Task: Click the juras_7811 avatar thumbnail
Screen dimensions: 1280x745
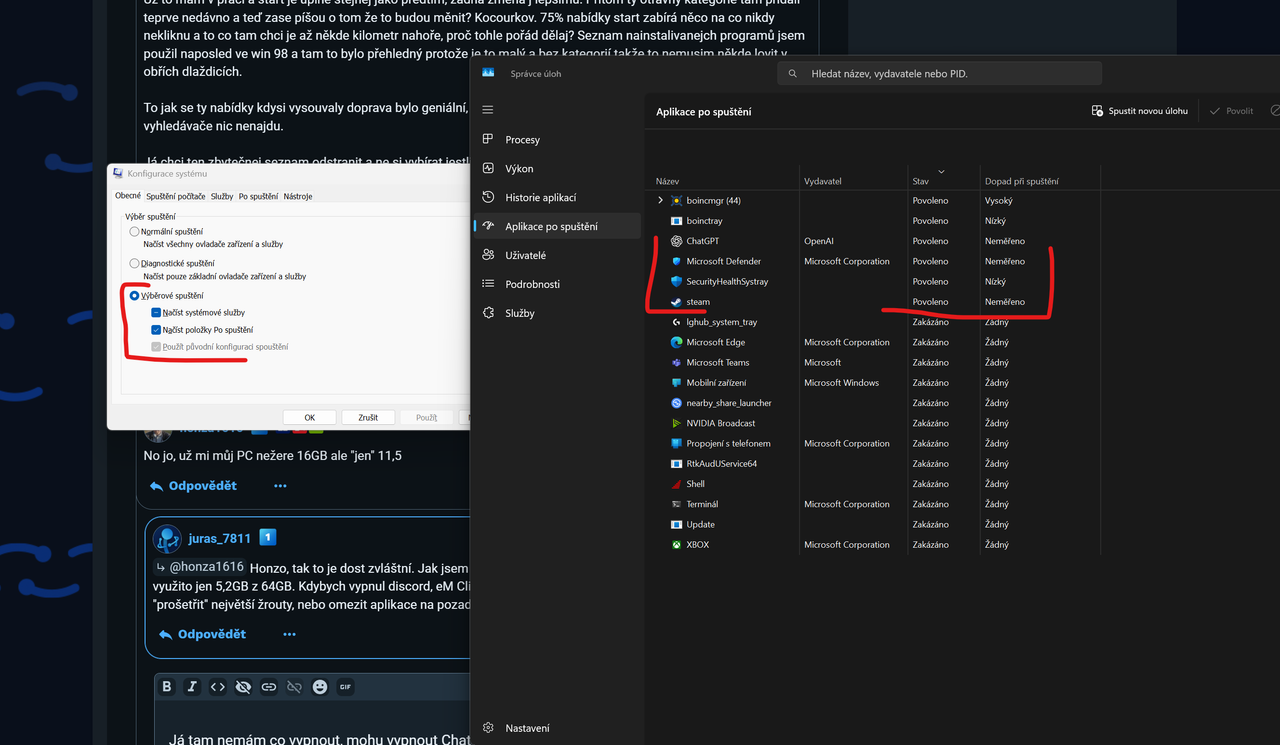Action: (167, 538)
